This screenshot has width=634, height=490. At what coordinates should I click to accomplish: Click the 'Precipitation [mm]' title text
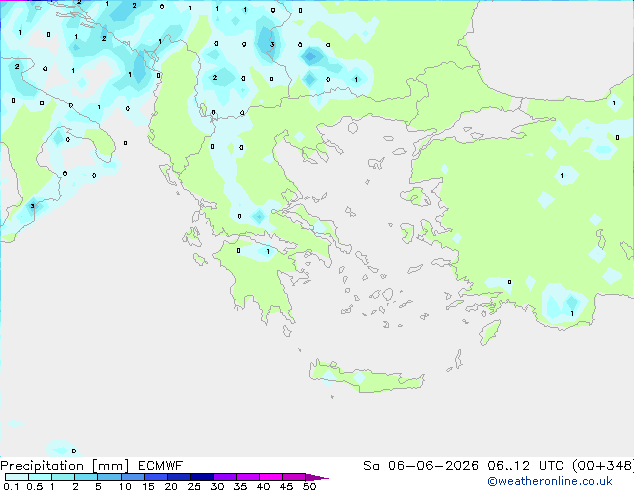coord(65,466)
